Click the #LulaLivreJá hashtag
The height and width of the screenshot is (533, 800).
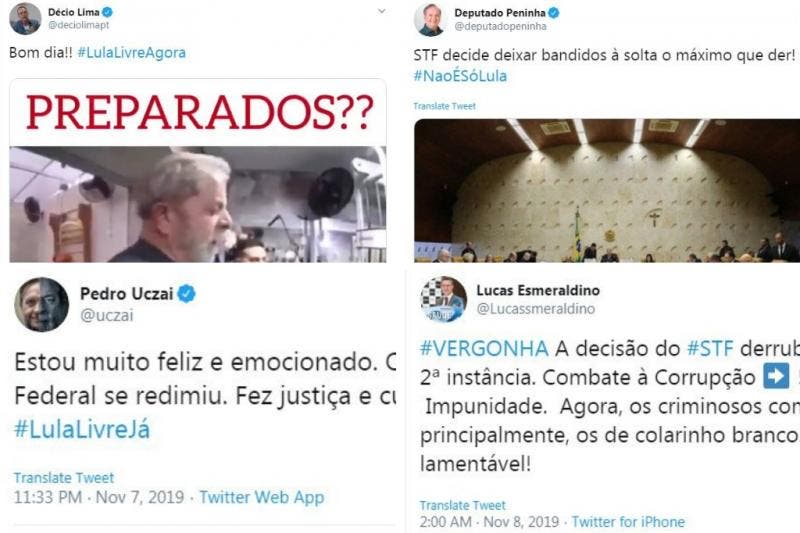82,429
